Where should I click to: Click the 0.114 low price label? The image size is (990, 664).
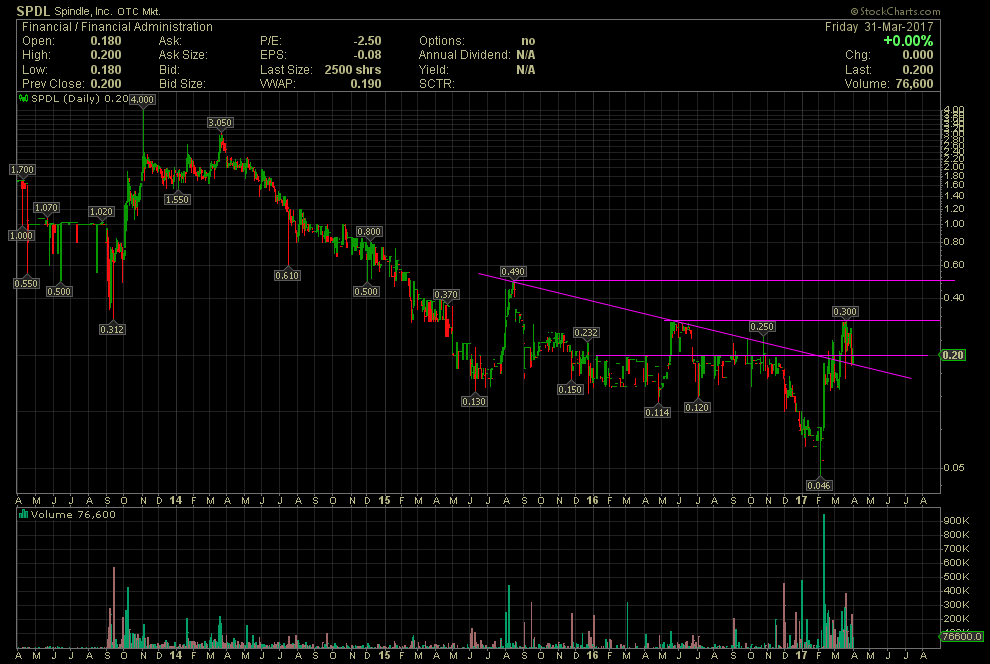point(657,412)
